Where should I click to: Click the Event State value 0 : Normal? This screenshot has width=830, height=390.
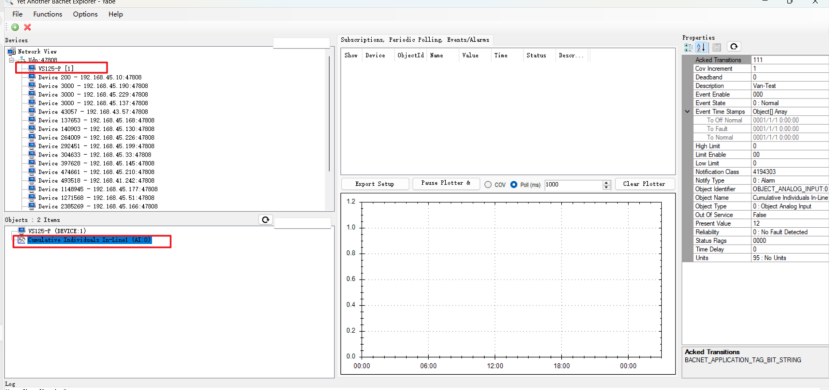(790, 103)
